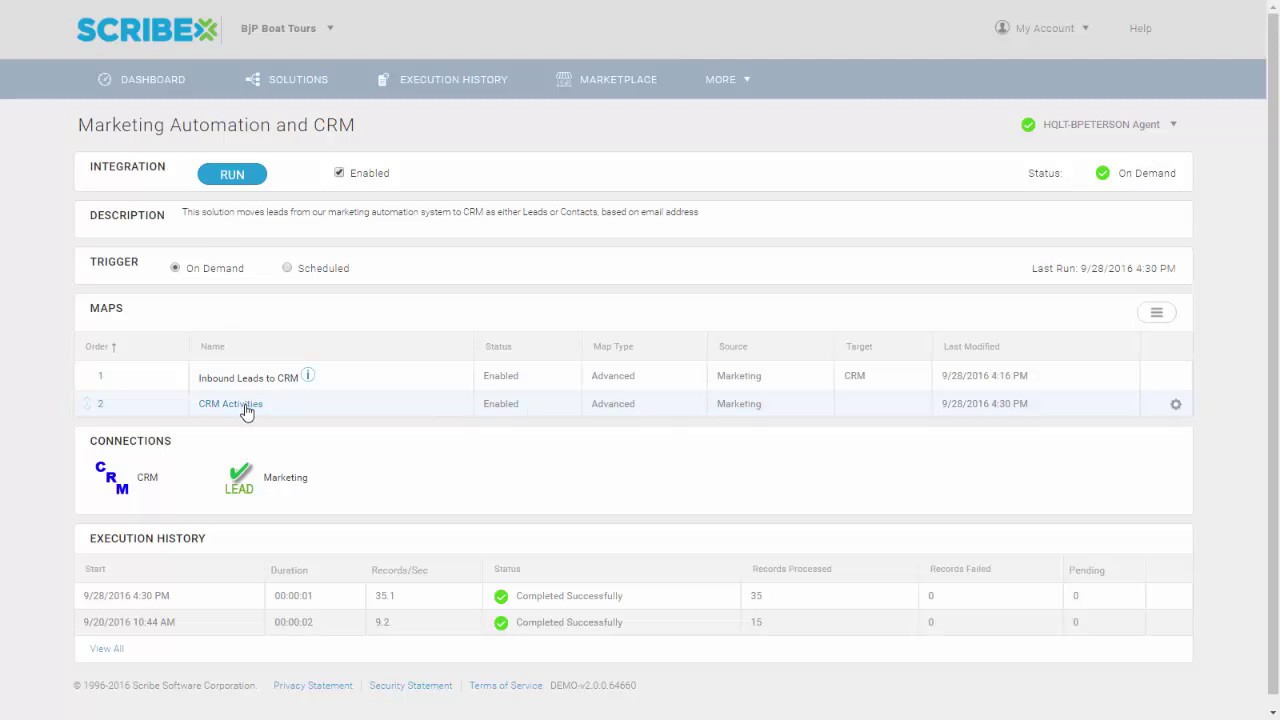This screenshot has height=720, width=1280.
Task: Click the On Demand status green icon
Action: tap(1103, 173)
